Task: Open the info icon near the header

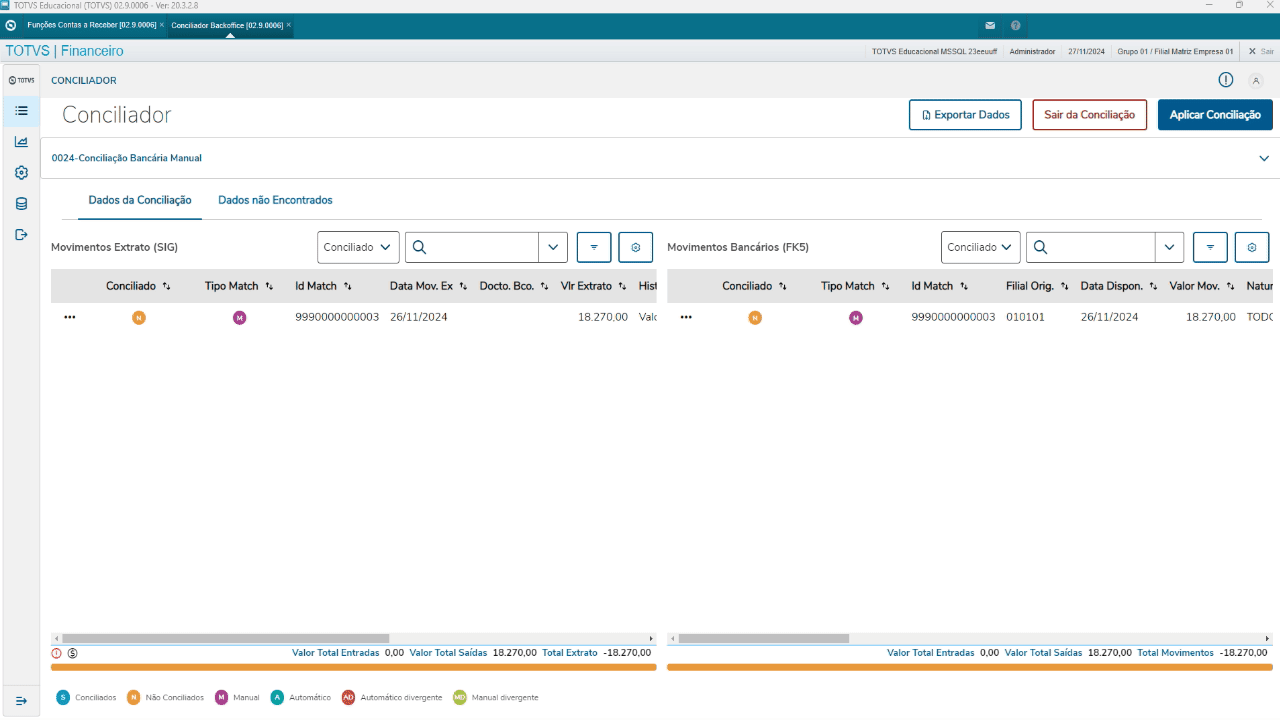Action: tap(1226, 80)
